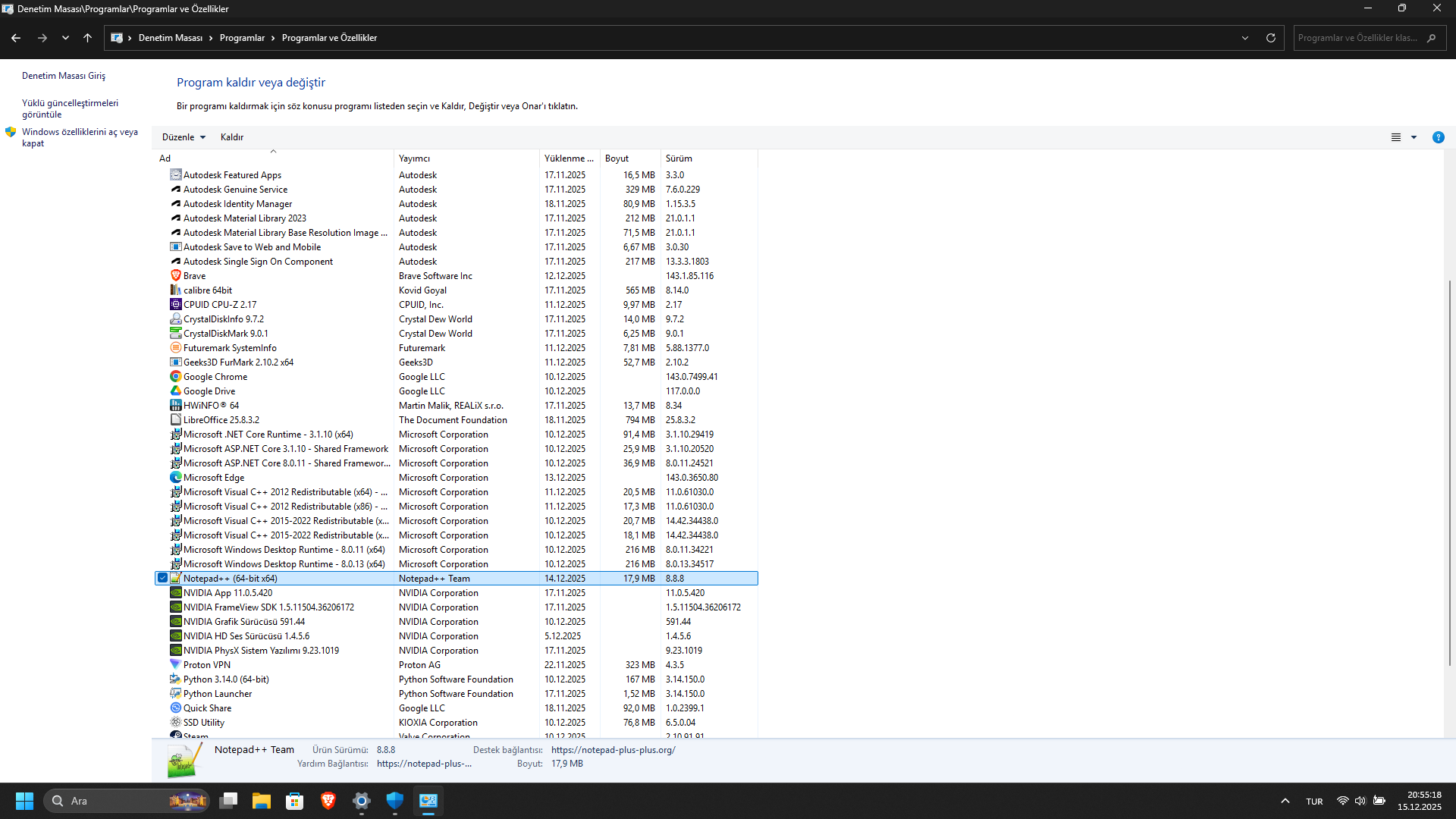Click the calibre 64bit program icon
The image size is (1456, 819).
176,290
